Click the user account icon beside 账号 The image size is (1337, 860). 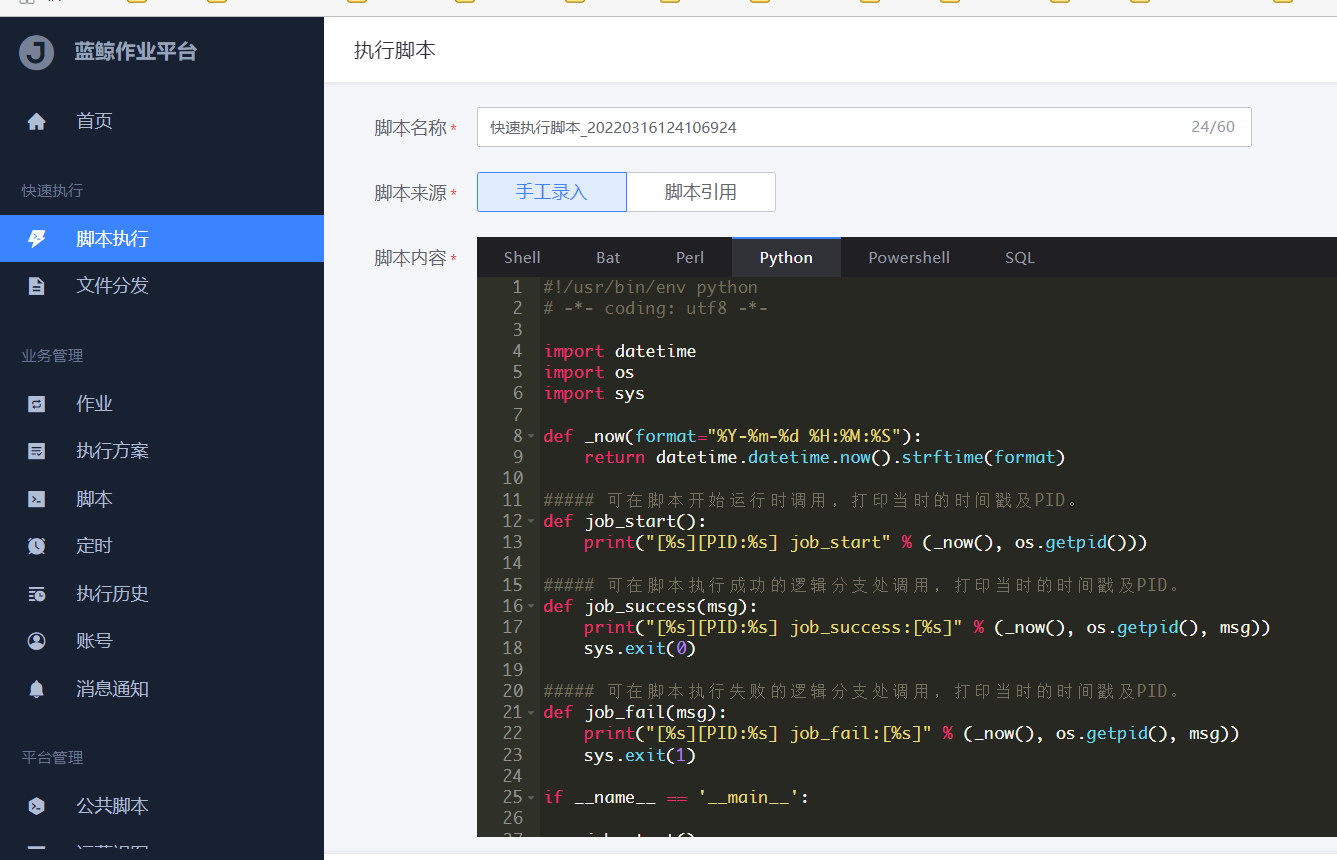37,641
